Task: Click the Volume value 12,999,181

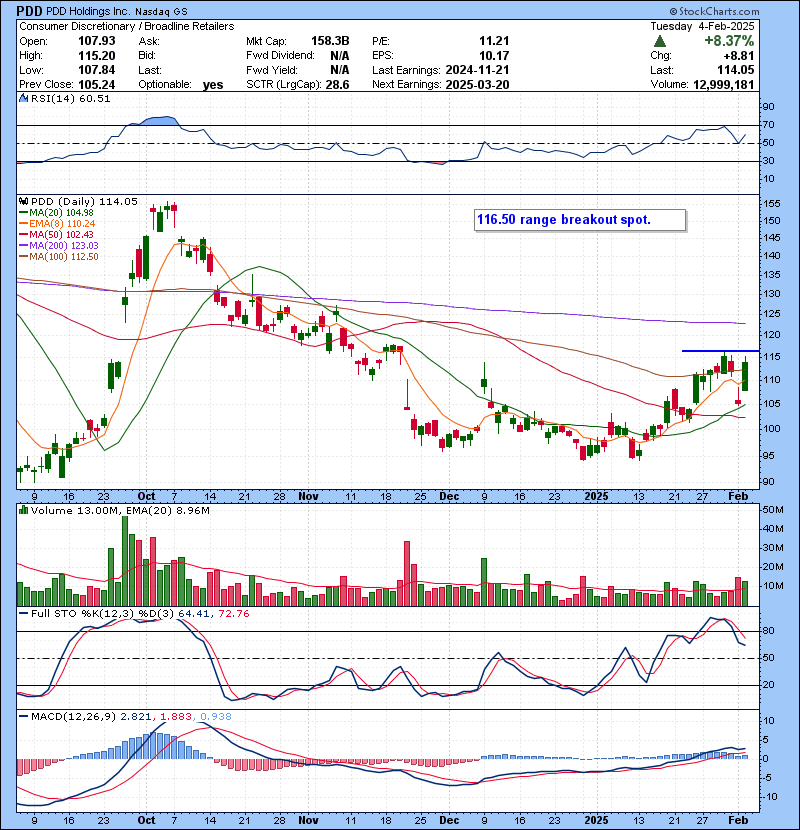Action: tap(723, 85)
